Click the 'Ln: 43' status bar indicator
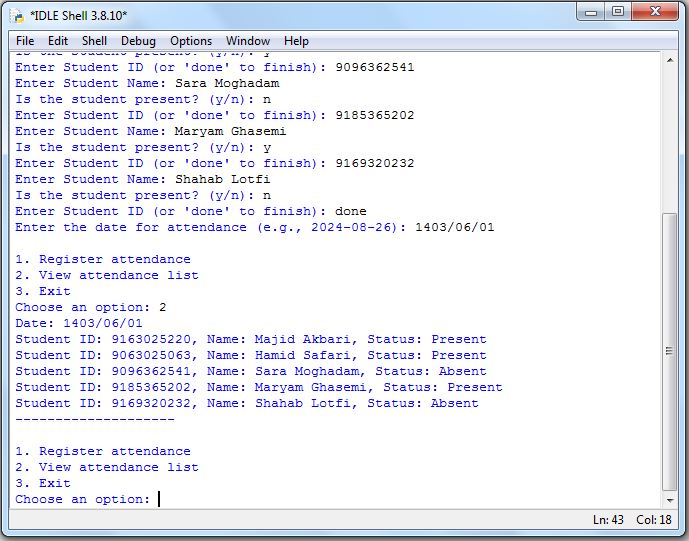 tap(611, 520)
